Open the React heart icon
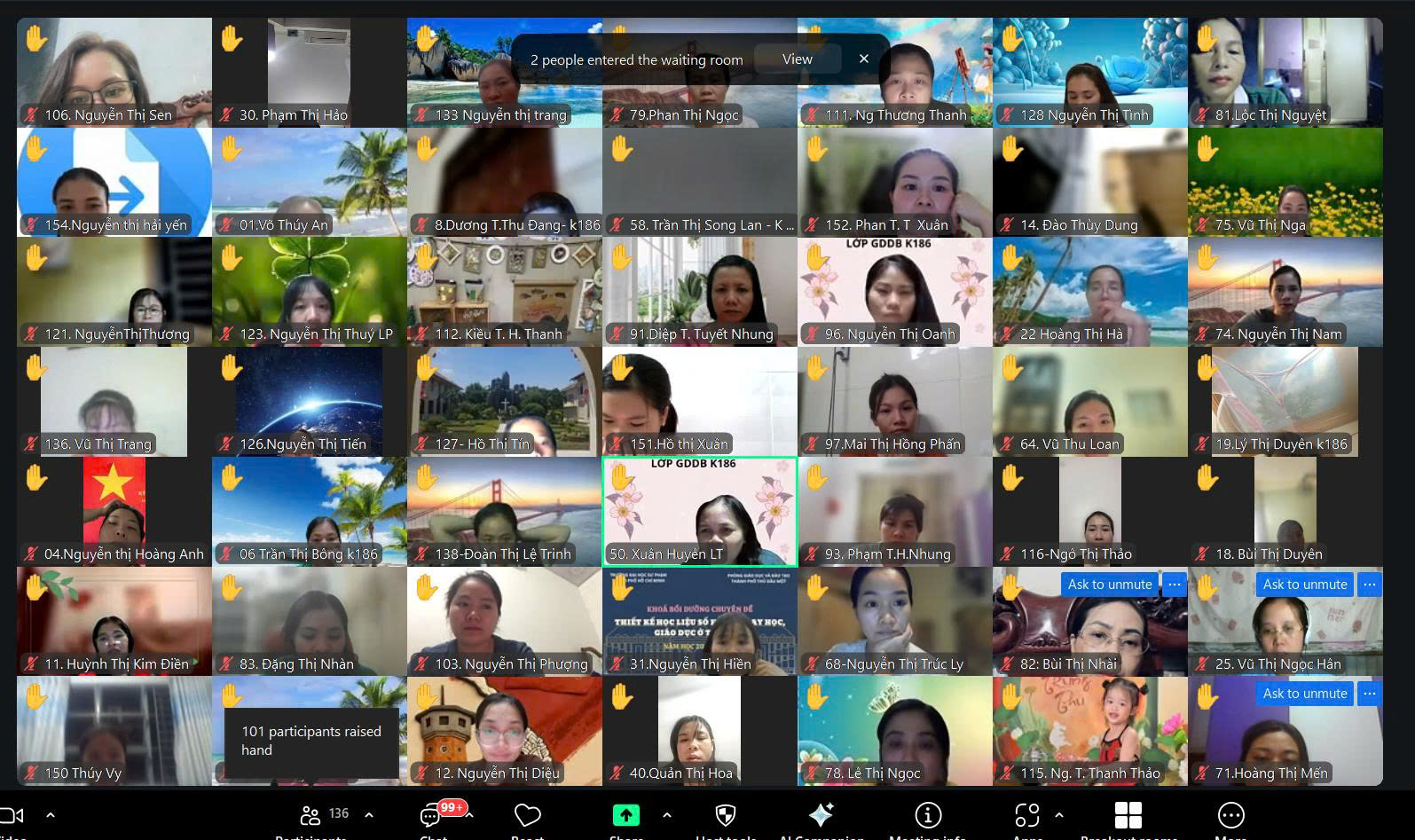The image size is (1415, 840). point(527,815)
